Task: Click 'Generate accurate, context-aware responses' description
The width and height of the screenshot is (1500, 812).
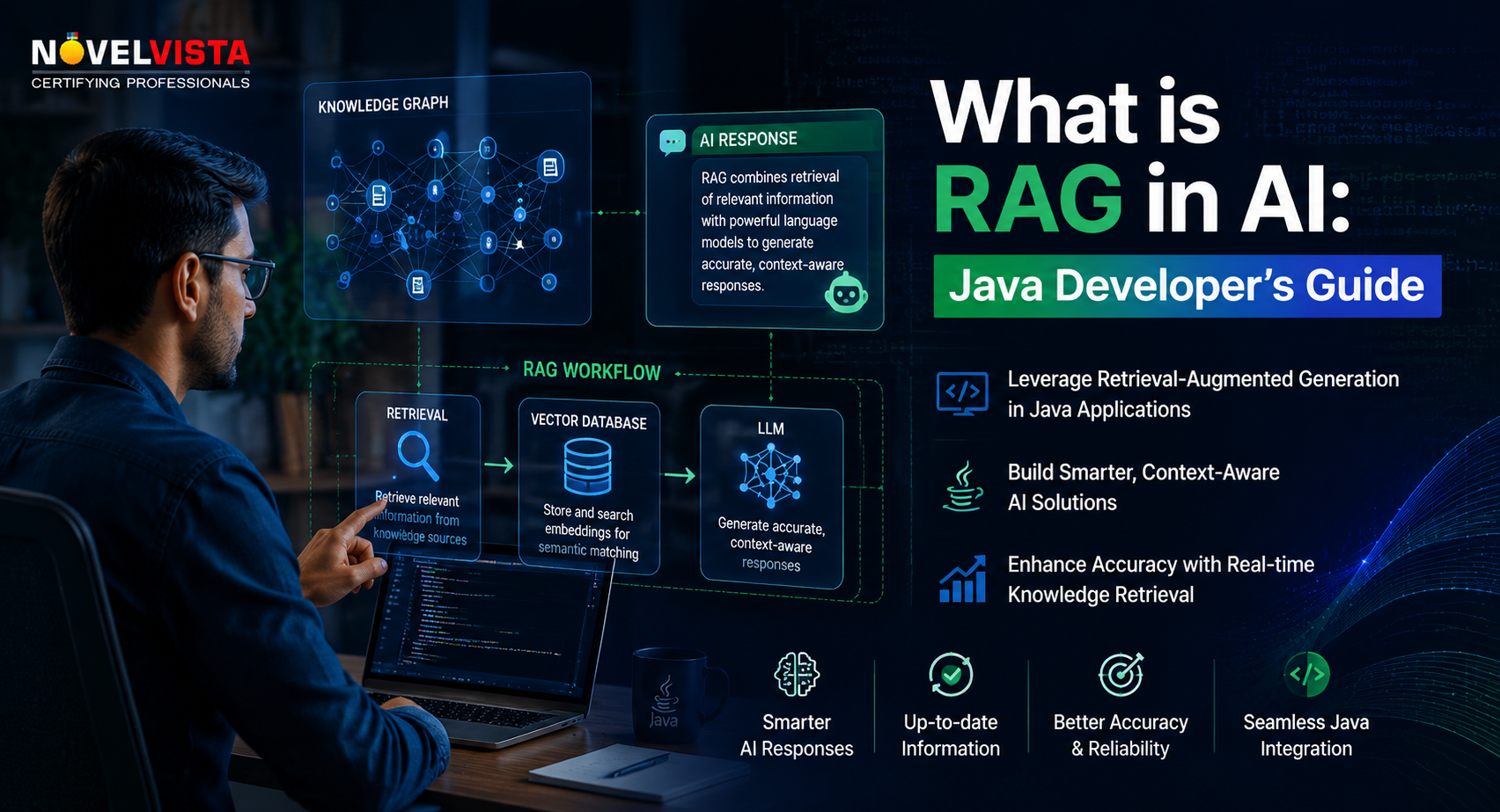Action: pos(771,545)
